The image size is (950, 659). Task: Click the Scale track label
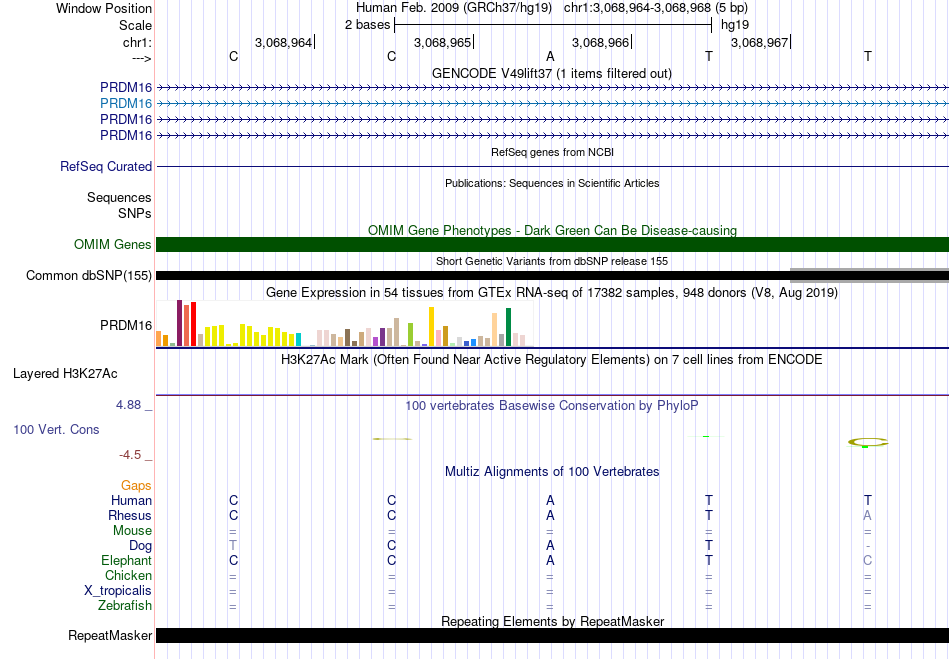pos(135,25)
